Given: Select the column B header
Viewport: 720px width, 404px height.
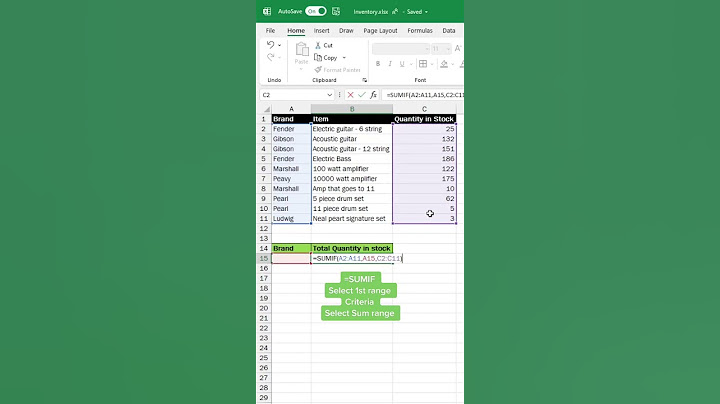Looking at the screenshot, I should 352,109.
